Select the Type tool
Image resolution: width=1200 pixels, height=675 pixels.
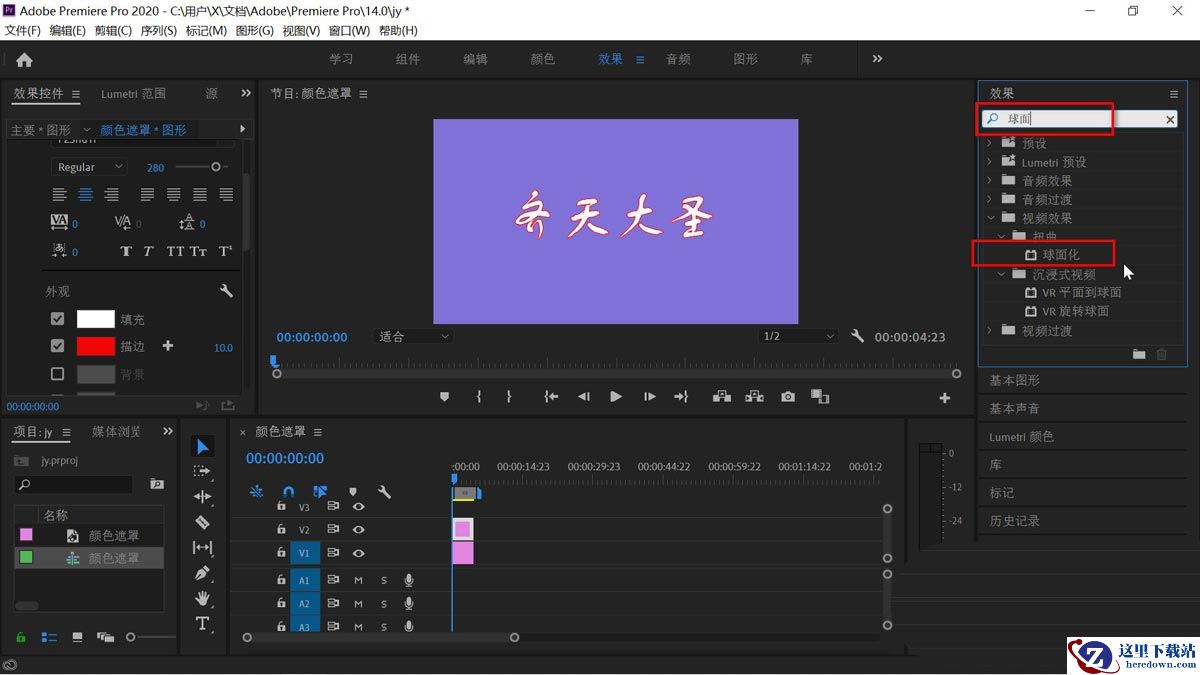tap(202, 624)
